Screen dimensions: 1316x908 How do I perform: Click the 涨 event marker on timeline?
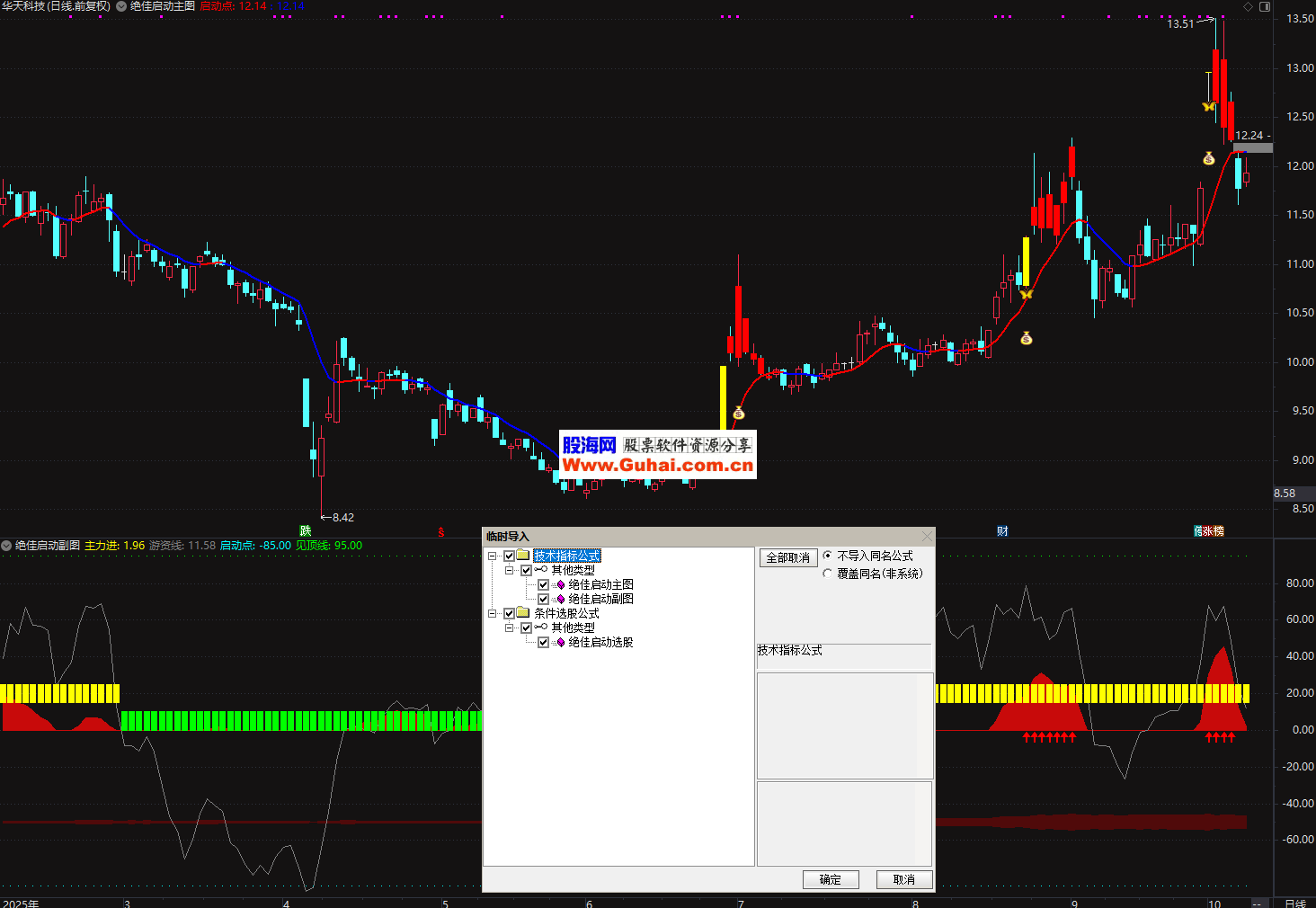pos(1209,531)
